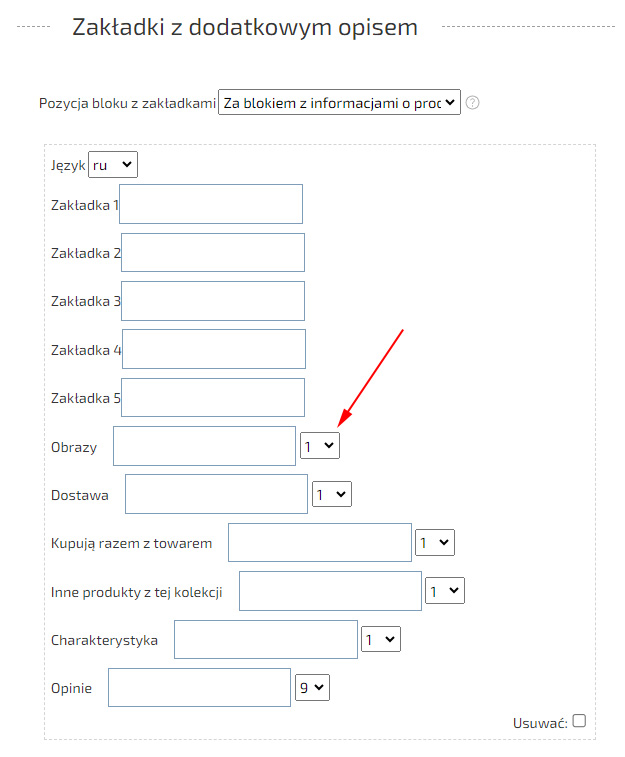Select the Zakładka 4 text box
This screenshot has height=757, width=625.
pos(214,349)
